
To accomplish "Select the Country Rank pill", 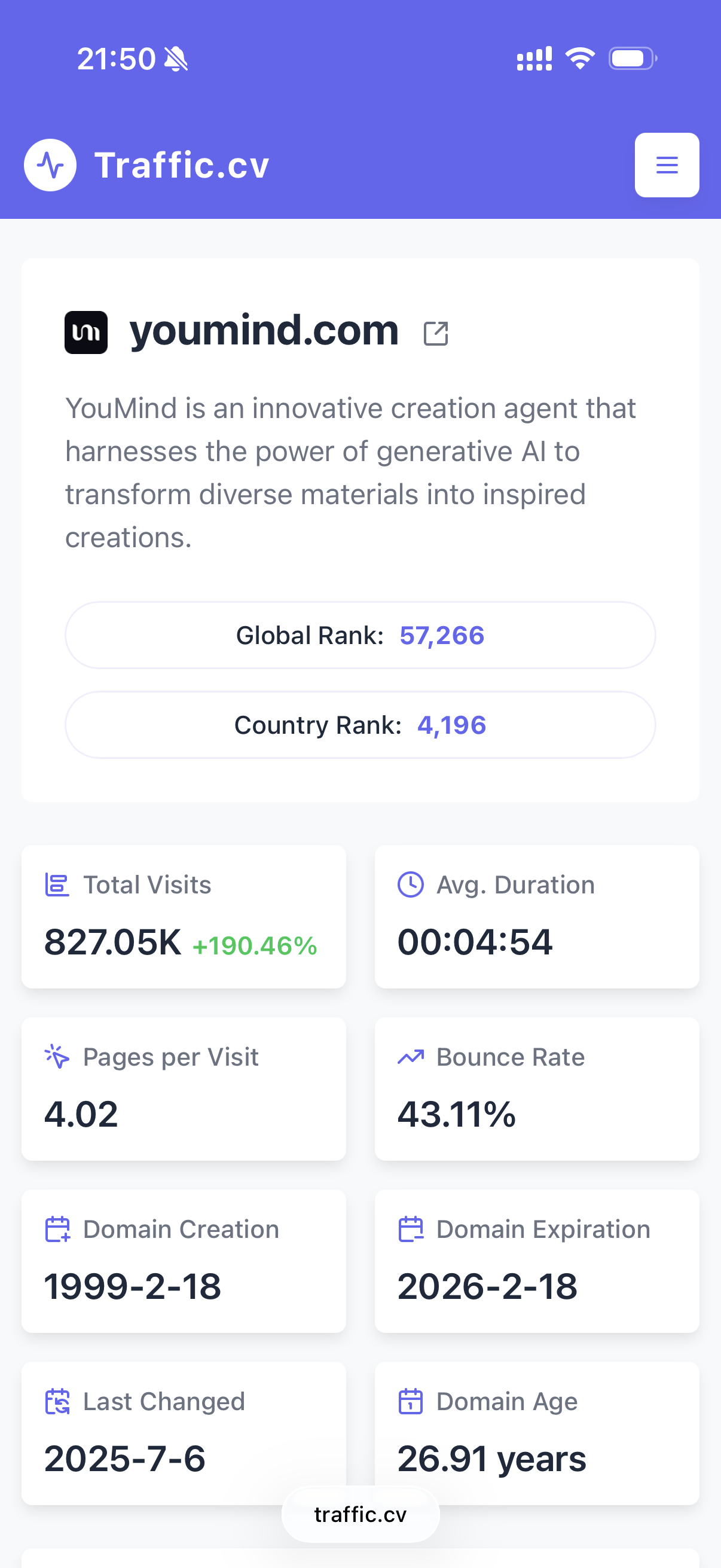I will (x=360, y=725).
